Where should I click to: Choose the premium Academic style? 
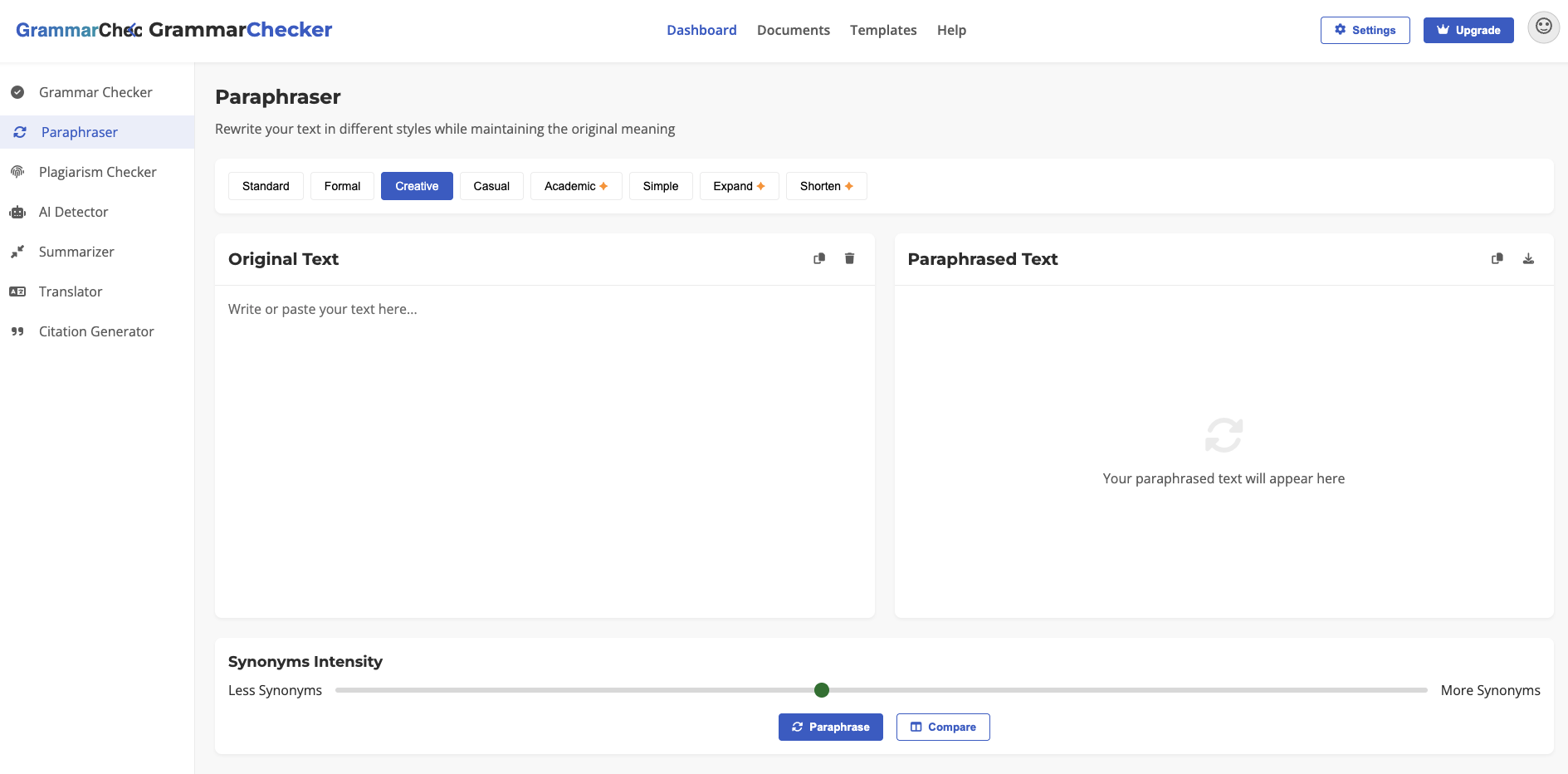point(576,186)
